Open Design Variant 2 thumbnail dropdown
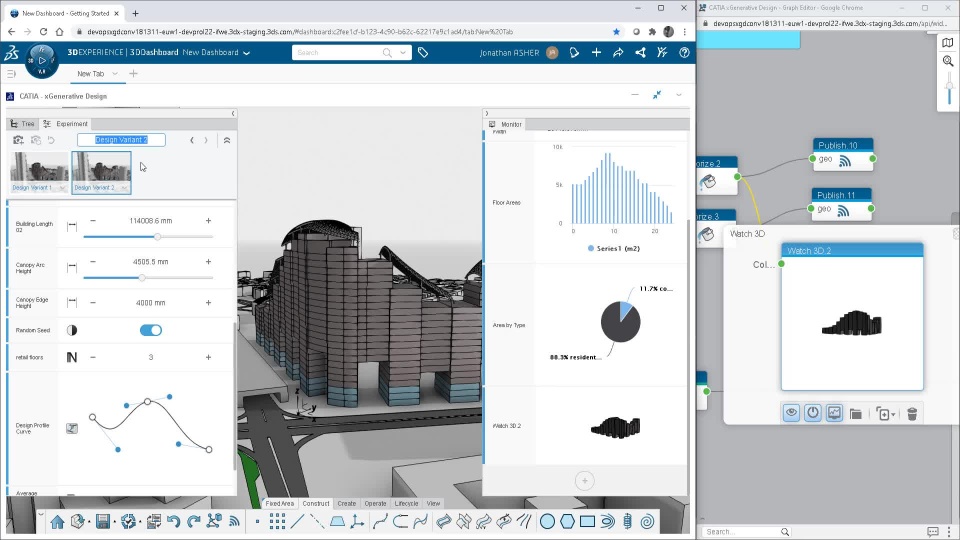 124,188
